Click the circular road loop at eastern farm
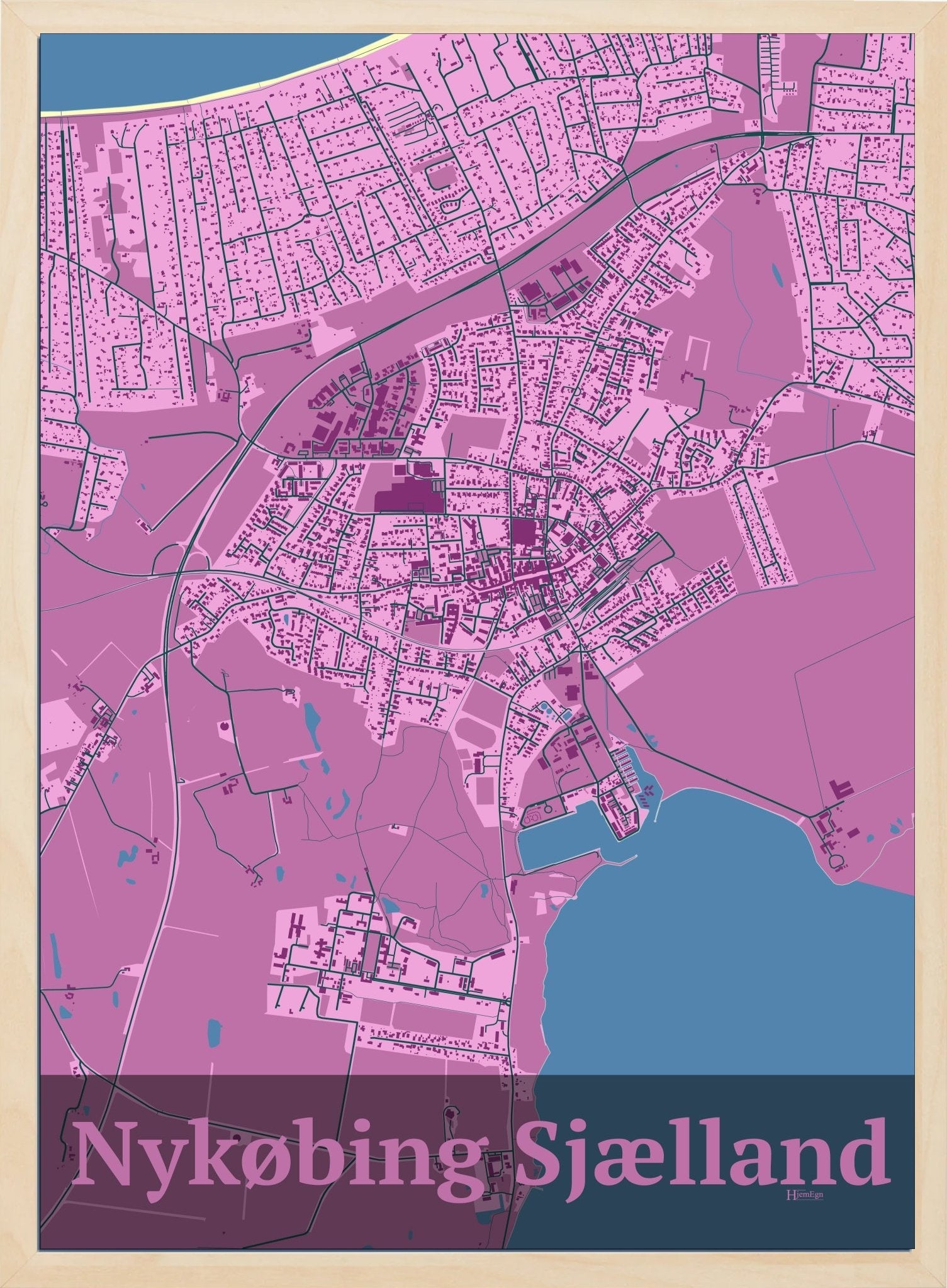This screenshot has height=1288, width=947. (838, 861)
